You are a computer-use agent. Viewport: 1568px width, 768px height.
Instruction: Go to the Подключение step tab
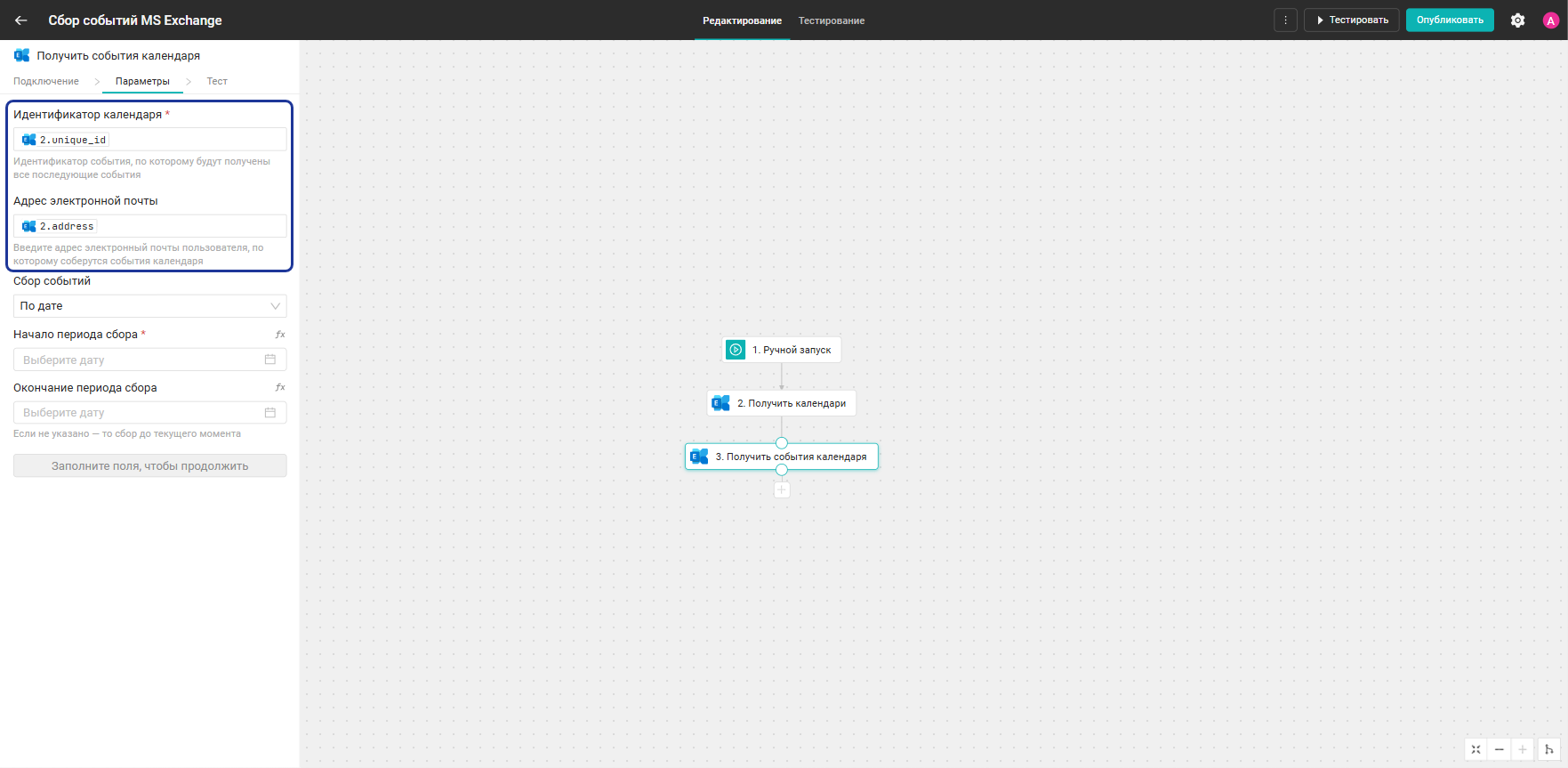point(46,81)
